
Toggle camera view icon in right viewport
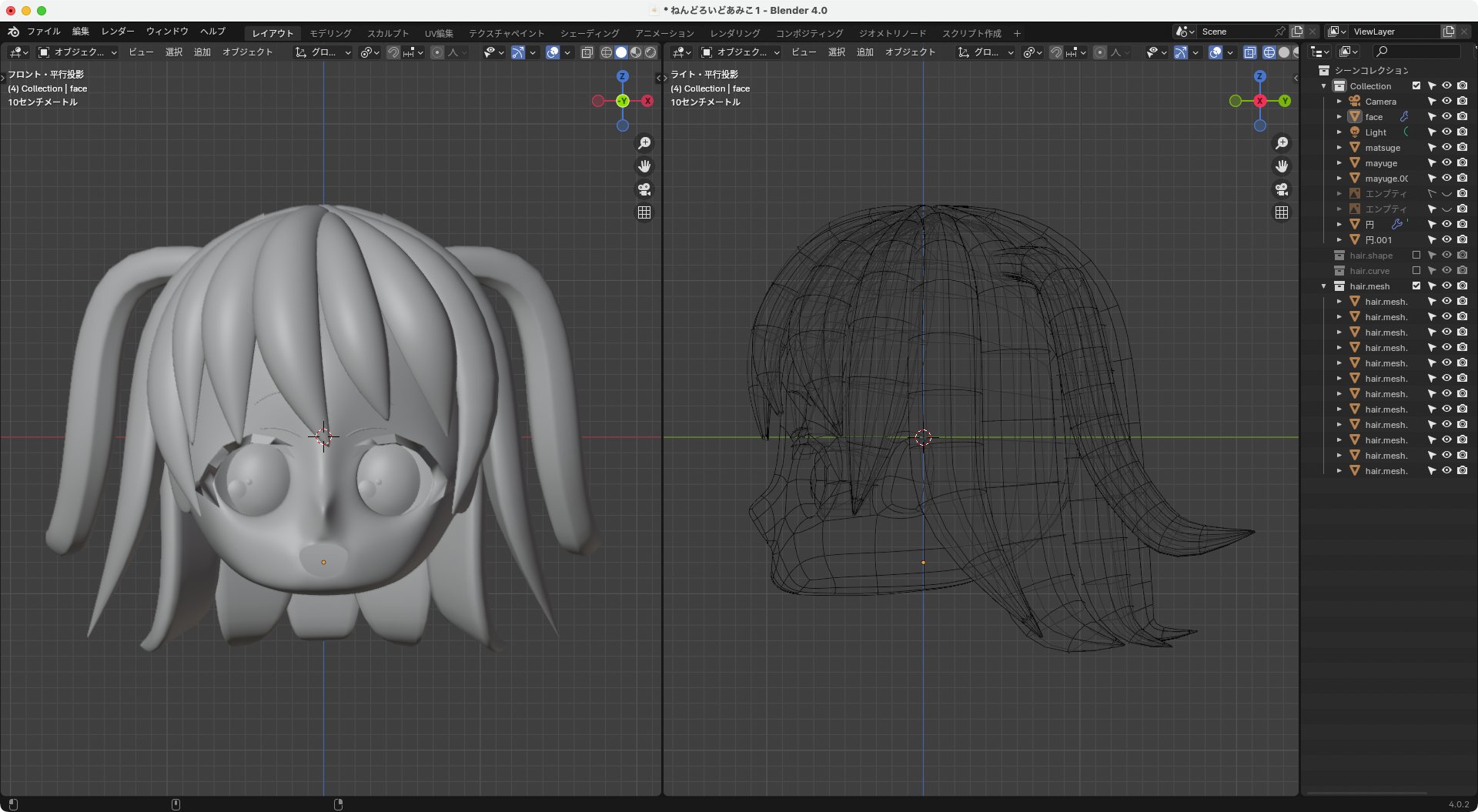pos(1282,189)
